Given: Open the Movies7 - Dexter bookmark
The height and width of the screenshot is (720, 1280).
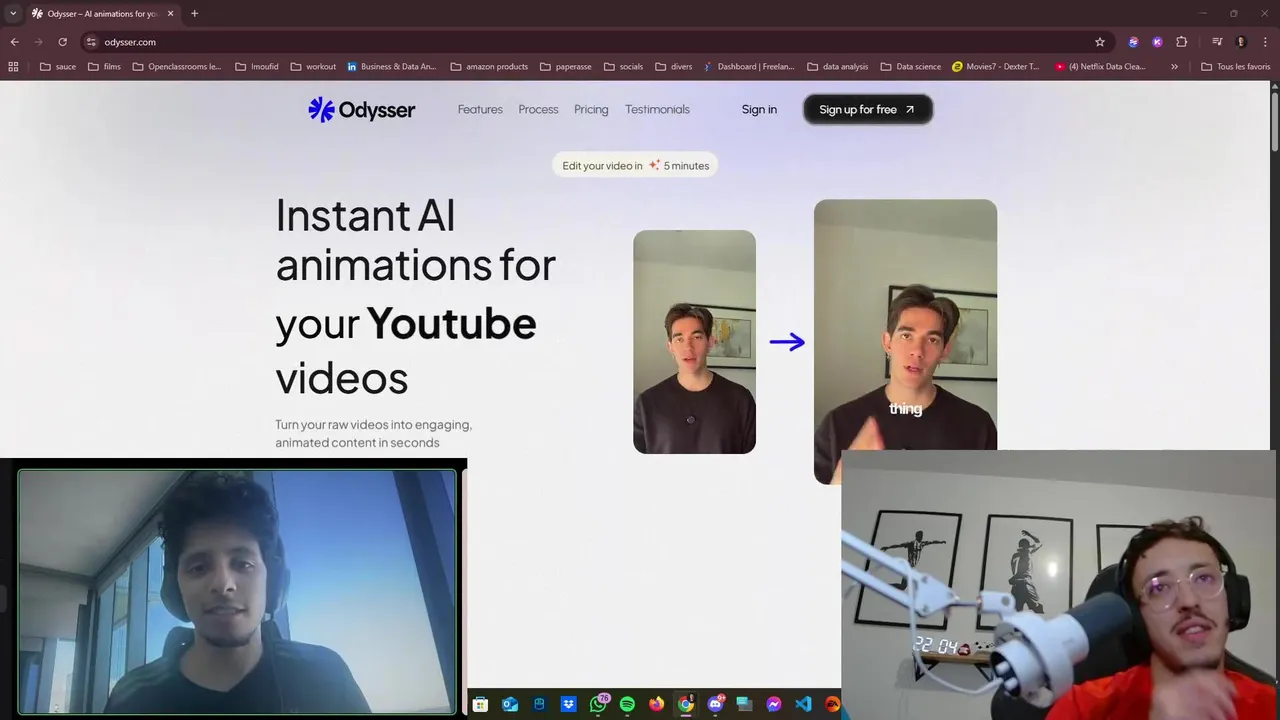Looking at the screenshot, I should coord(996,67).
